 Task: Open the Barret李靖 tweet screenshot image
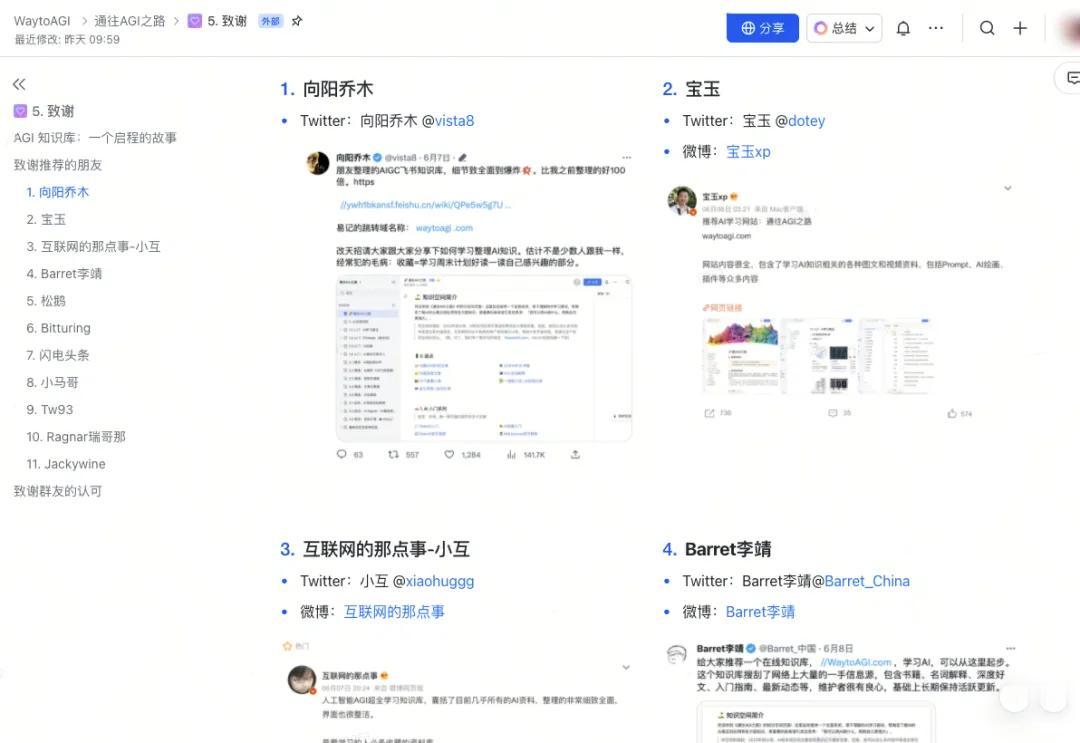coord(840,691)
